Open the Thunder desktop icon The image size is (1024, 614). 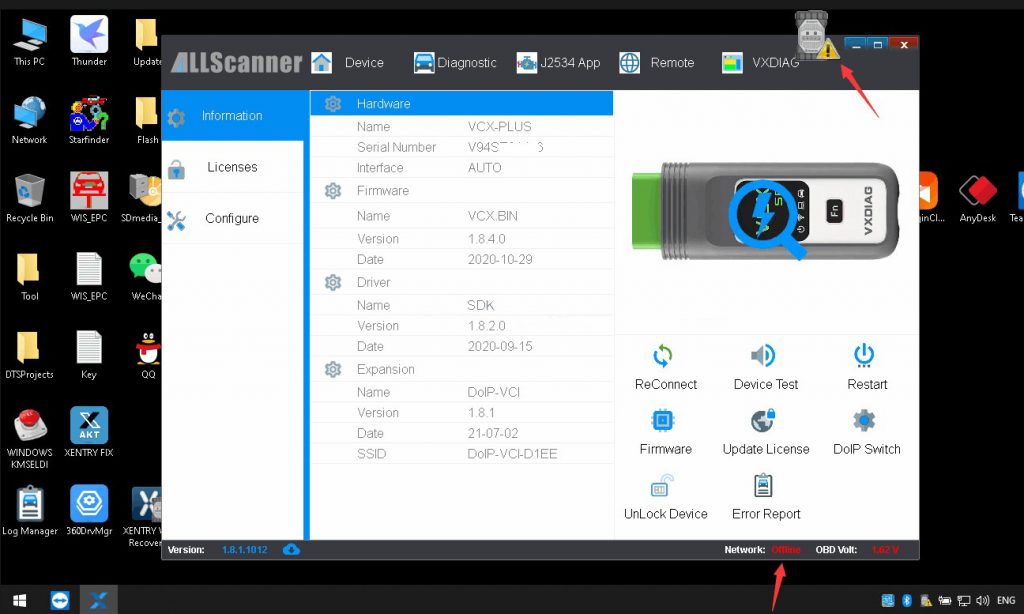(89, 42)
